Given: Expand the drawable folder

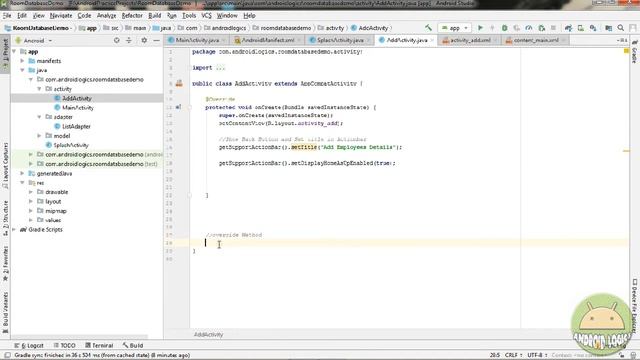Looking at the screenshot, I should click(31, 192).
